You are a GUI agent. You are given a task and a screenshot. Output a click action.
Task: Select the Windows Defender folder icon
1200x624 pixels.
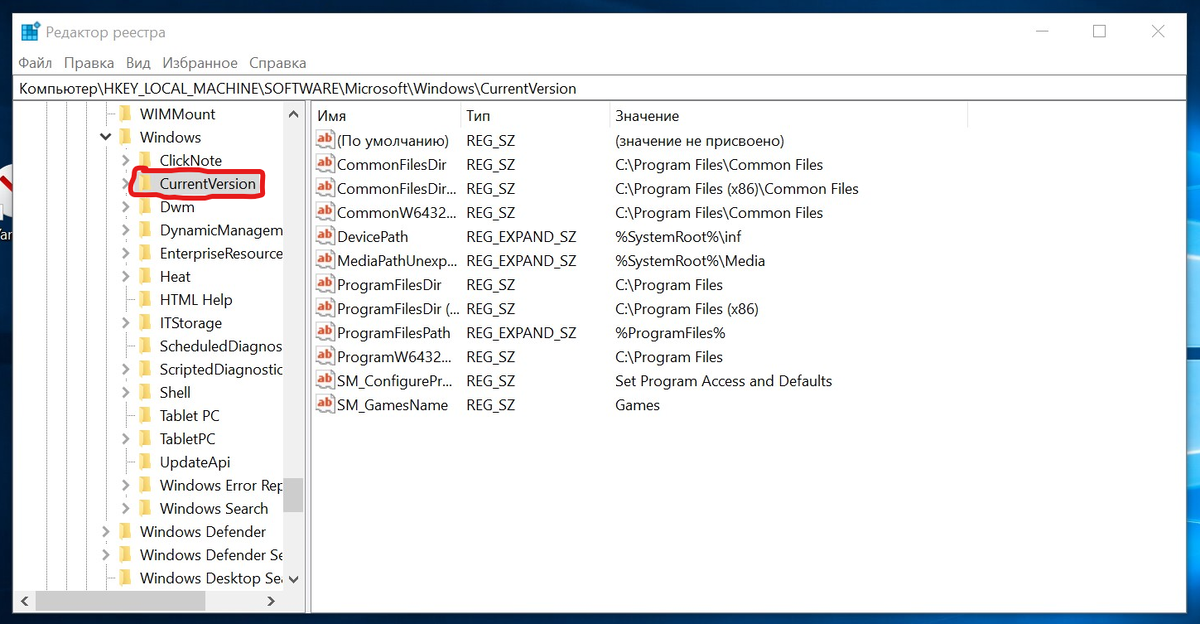point(125,531)
